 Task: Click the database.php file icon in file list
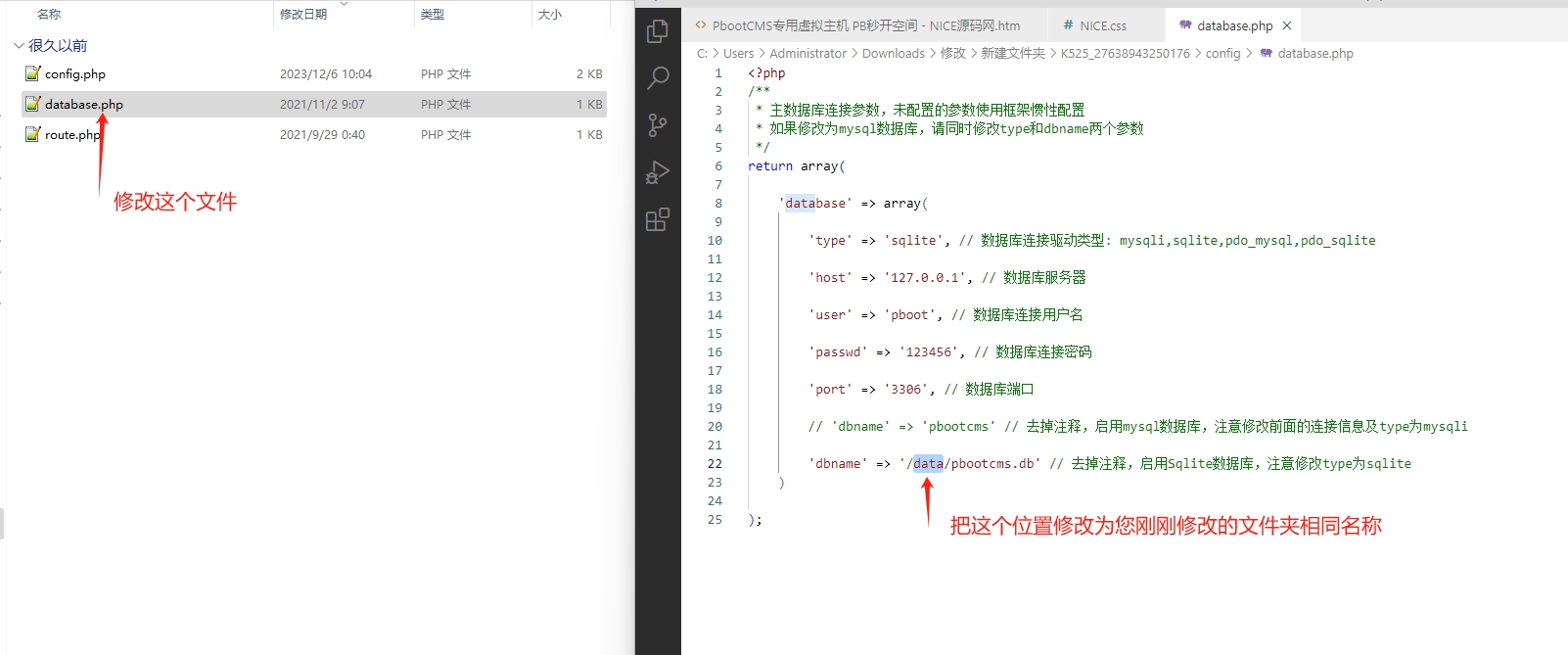pyautogui.click(x=33, y=104)
